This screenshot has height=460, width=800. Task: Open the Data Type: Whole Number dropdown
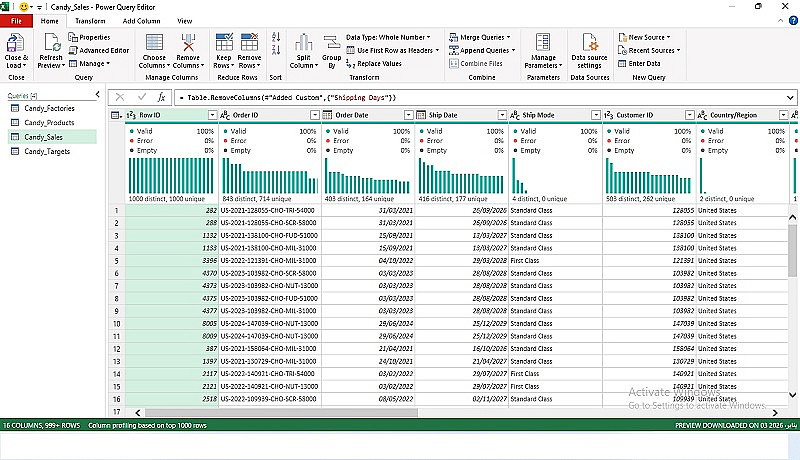pos(387,37)
